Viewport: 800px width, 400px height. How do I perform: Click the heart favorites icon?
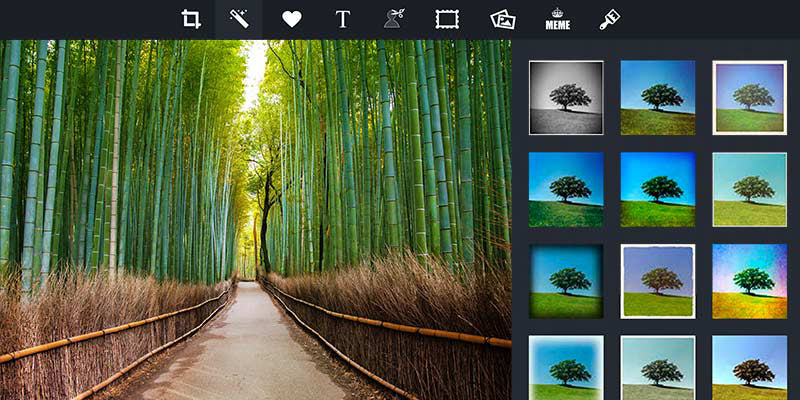coord(291,19)
